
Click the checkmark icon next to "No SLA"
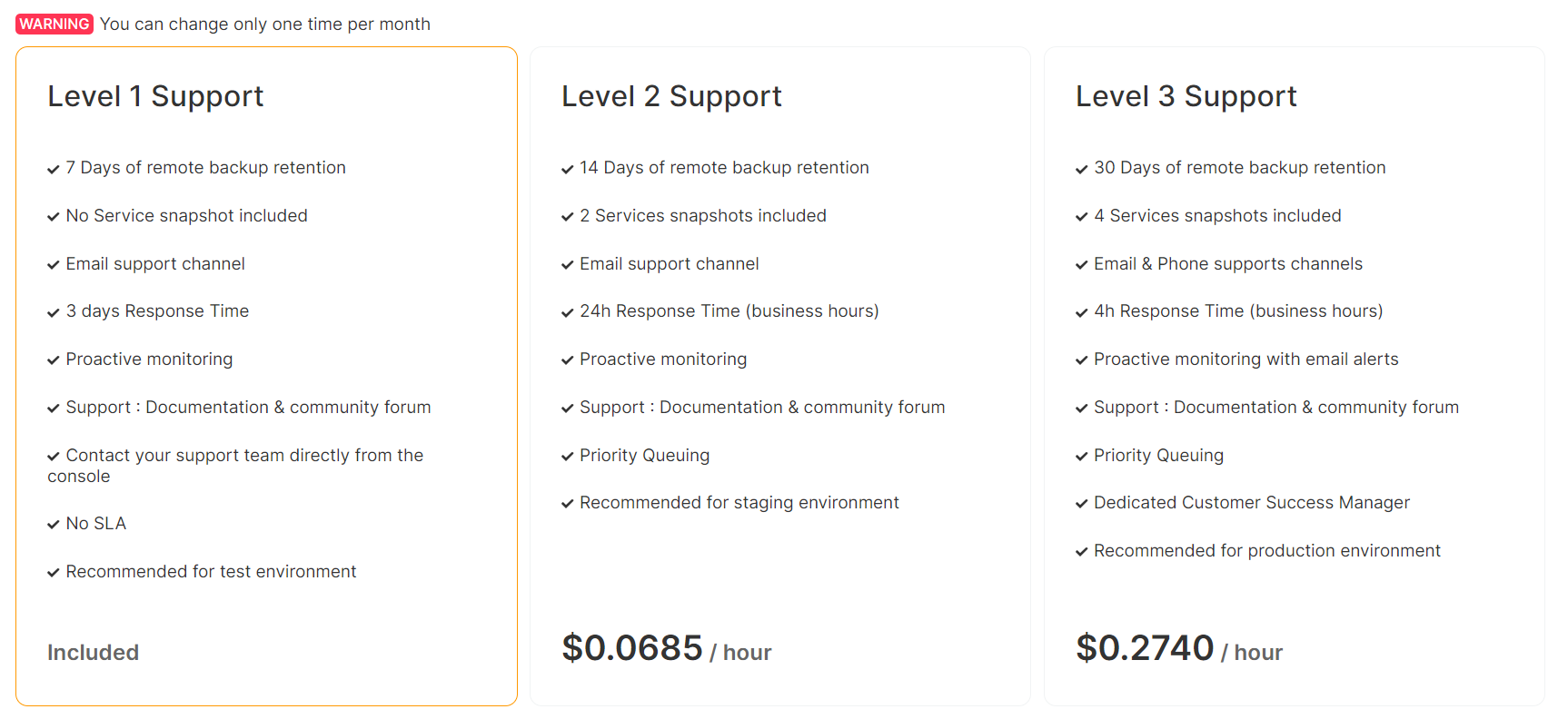54,525
